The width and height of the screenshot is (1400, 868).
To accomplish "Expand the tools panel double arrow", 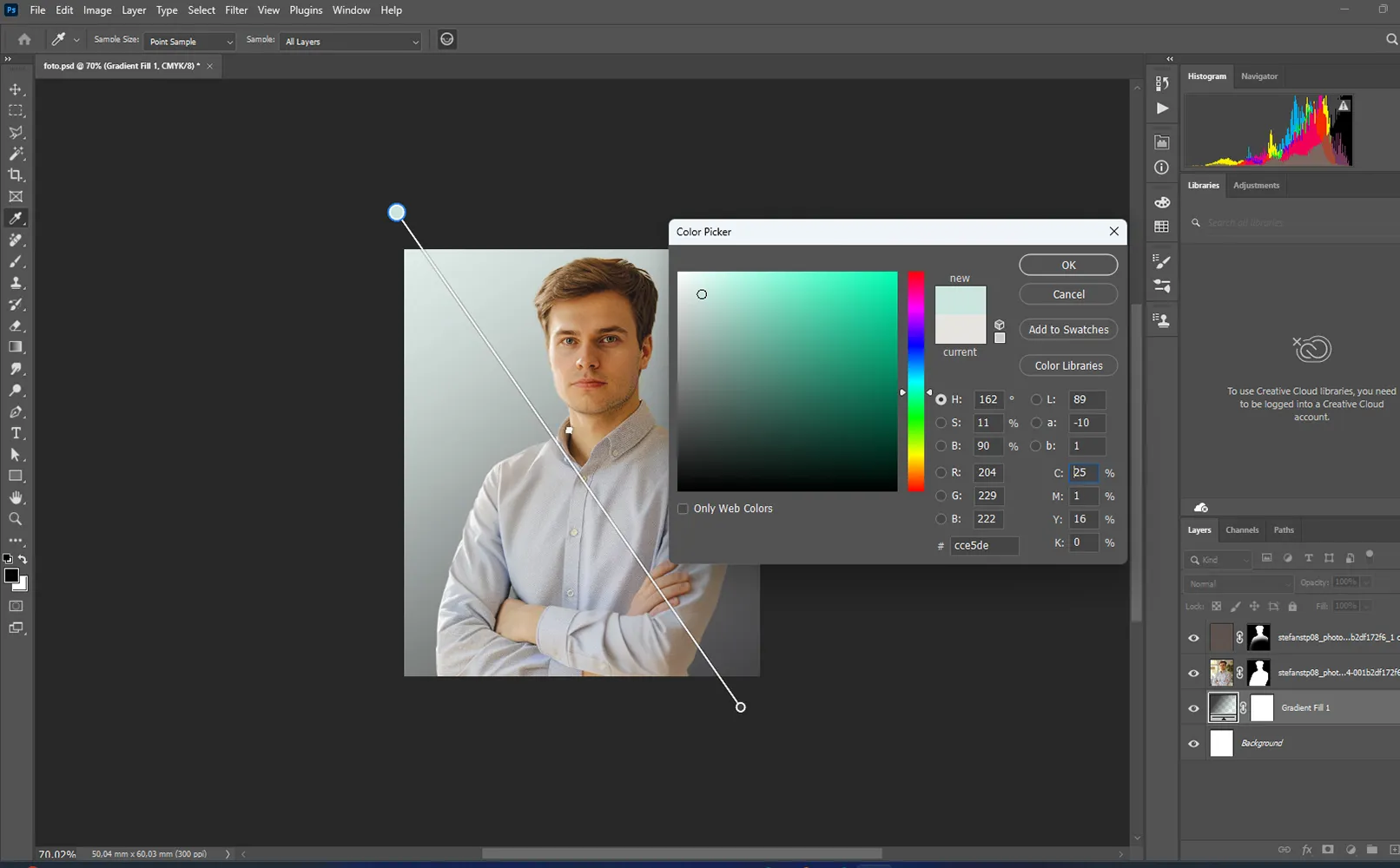I will tap(8, 59).
